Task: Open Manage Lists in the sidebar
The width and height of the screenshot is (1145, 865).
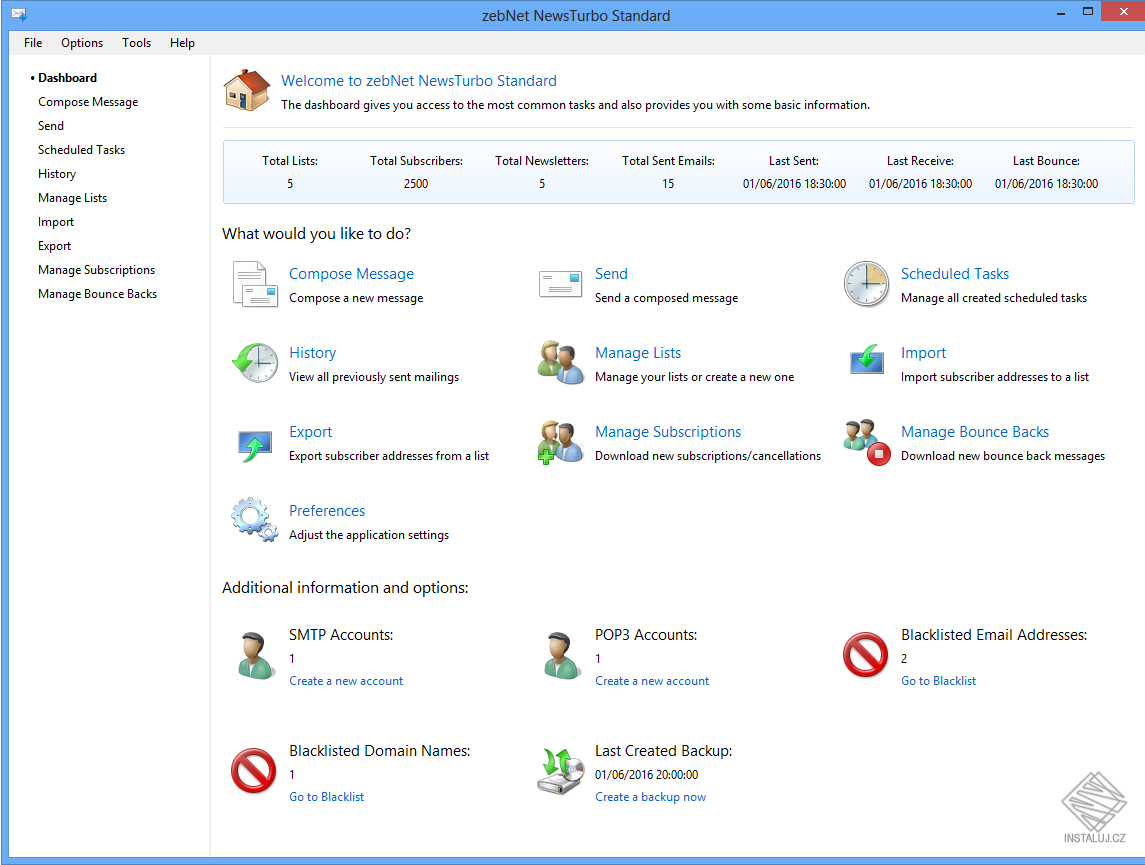Action: pyautogui.click(x=72, y=198)
